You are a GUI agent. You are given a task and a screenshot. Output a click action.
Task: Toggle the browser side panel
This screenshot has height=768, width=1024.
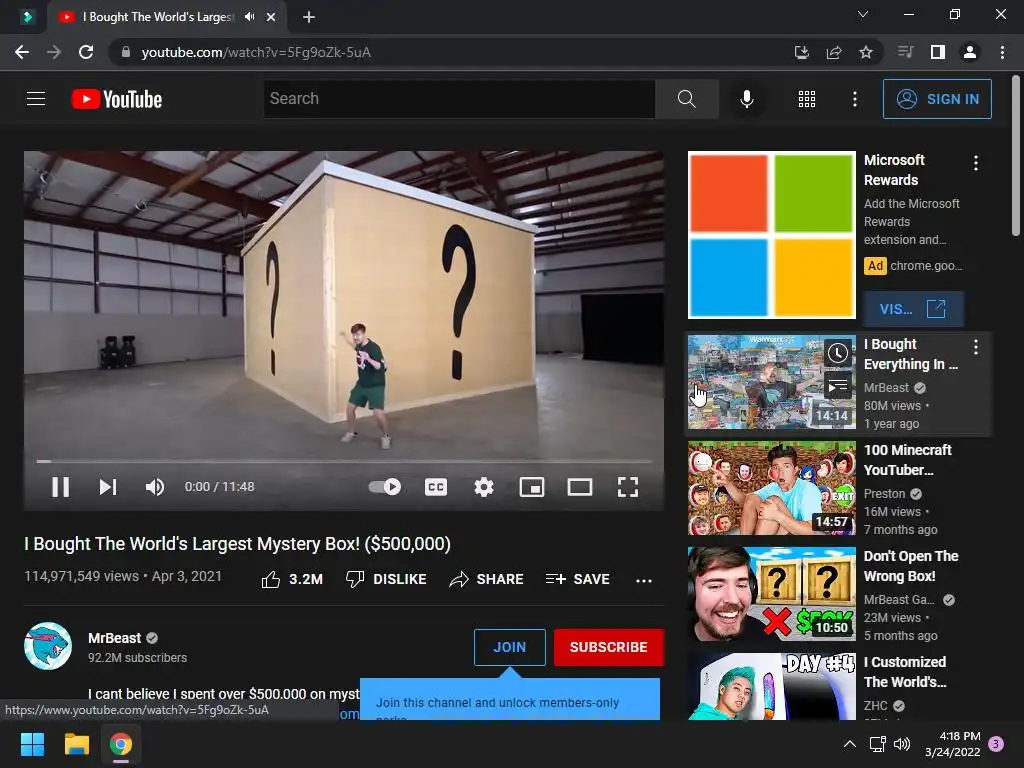tap(938, 52)
